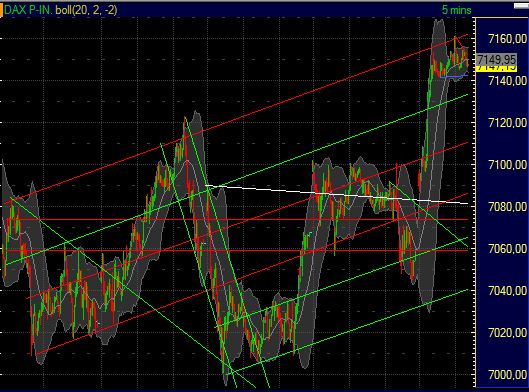Click the DAX P-IN. chart title
The width and height of the screenshot is (529, 392).
coord(28,10)
